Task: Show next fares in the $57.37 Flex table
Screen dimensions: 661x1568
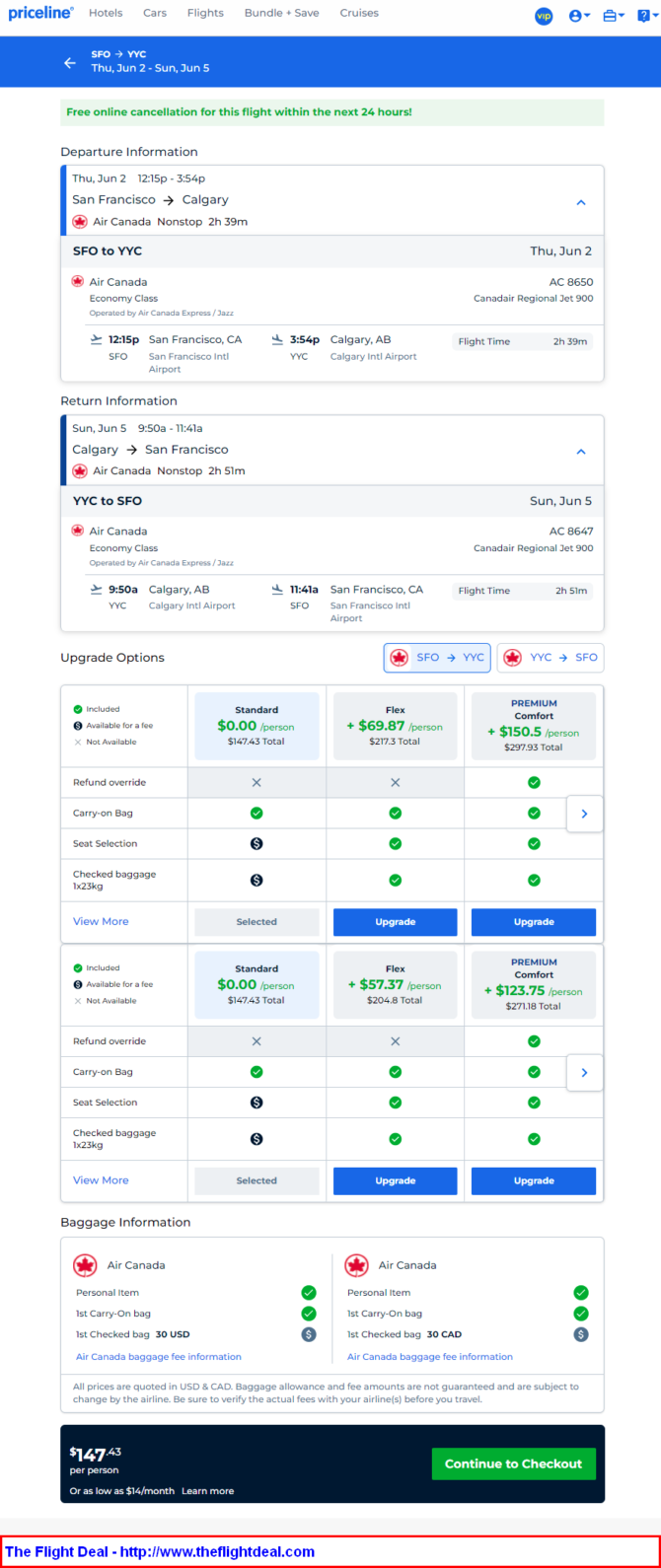Action: click(x=584, y=1072)
